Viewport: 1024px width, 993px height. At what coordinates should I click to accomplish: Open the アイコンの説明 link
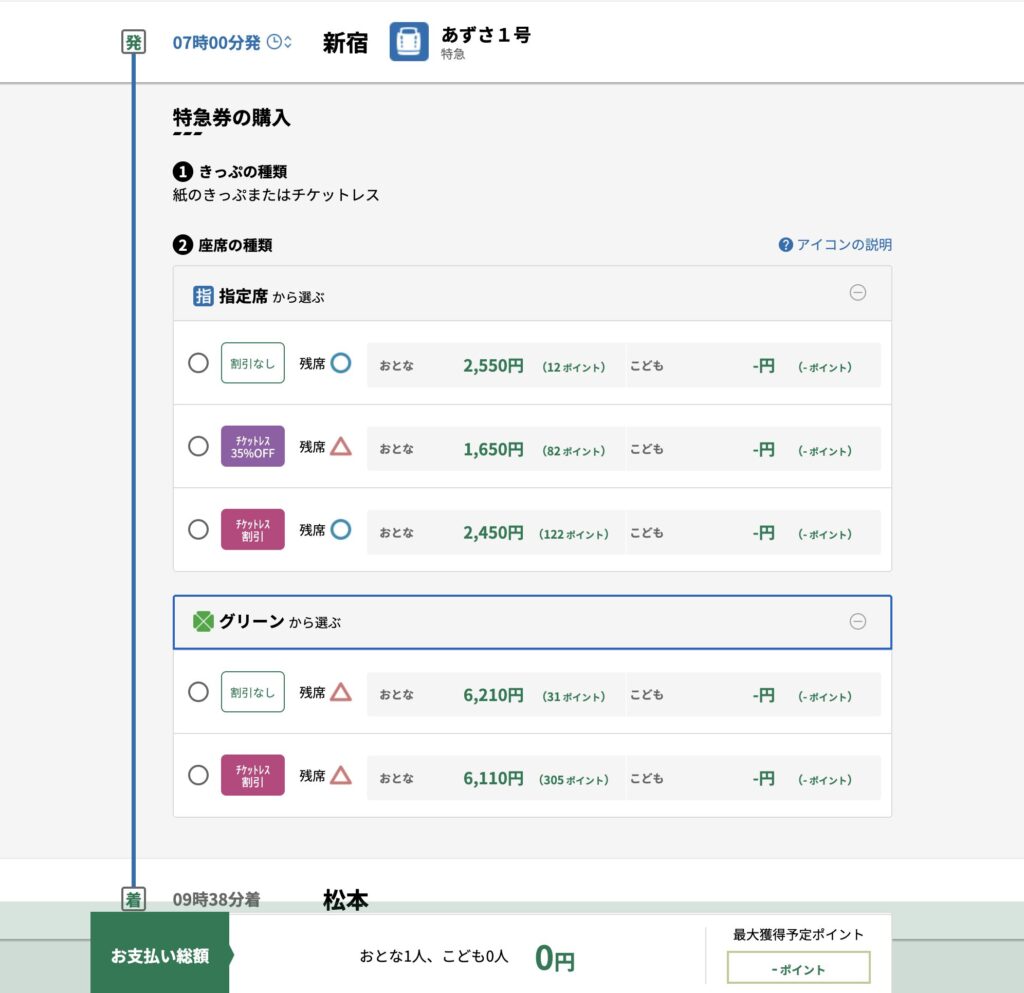tap(843, 245)
